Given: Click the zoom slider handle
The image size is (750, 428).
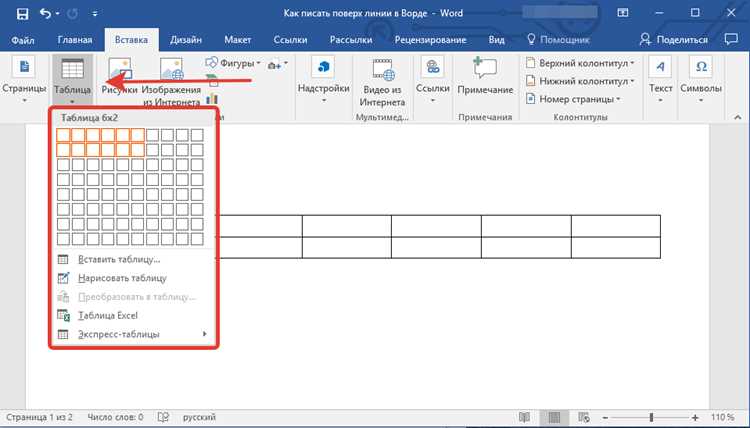Looking at the screenshot, I should [x=651, y=417].
